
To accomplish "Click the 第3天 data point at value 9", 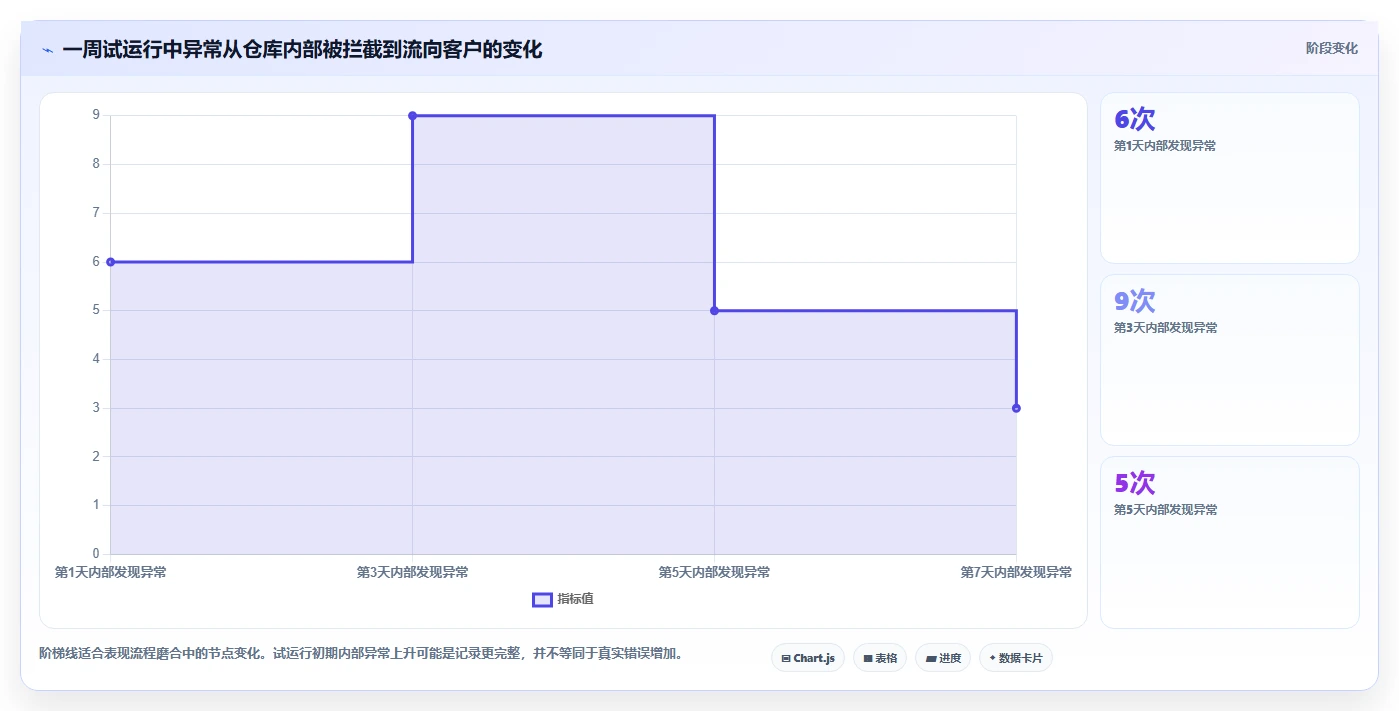I will click(412, 116).
